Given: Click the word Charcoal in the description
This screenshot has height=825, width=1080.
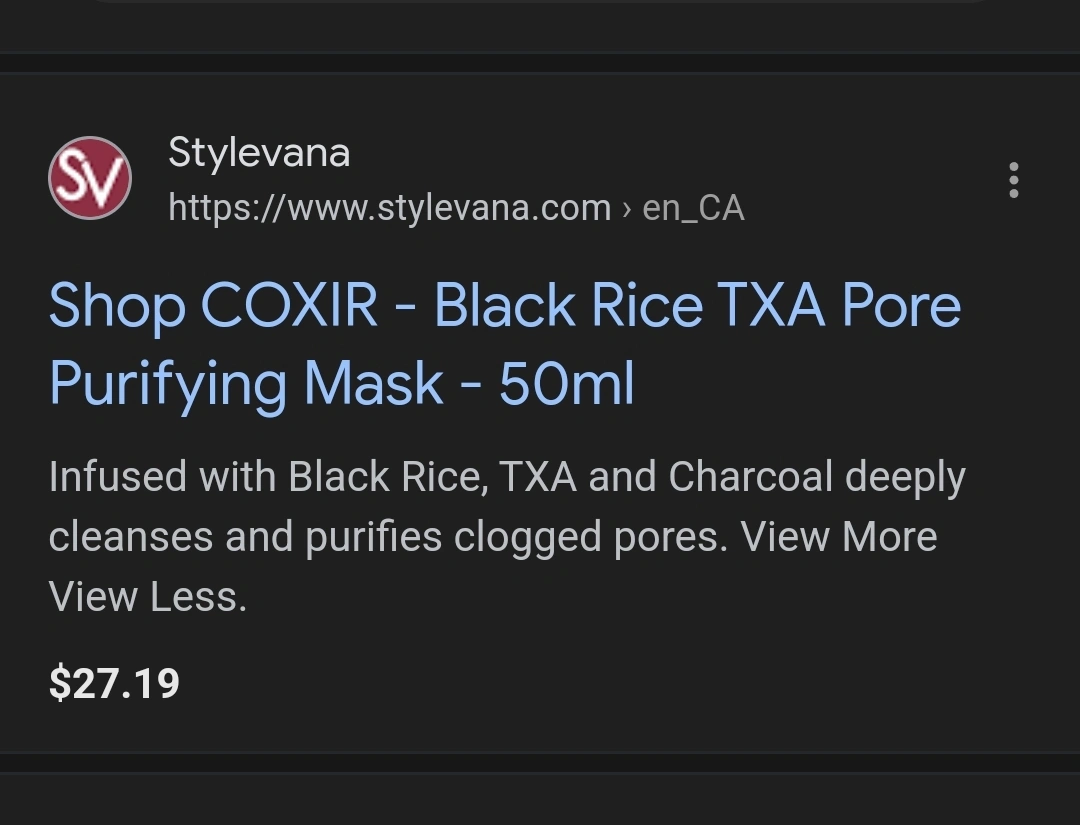Looking at the screenshot, I should pyautogui.click(x=750, y=477).
